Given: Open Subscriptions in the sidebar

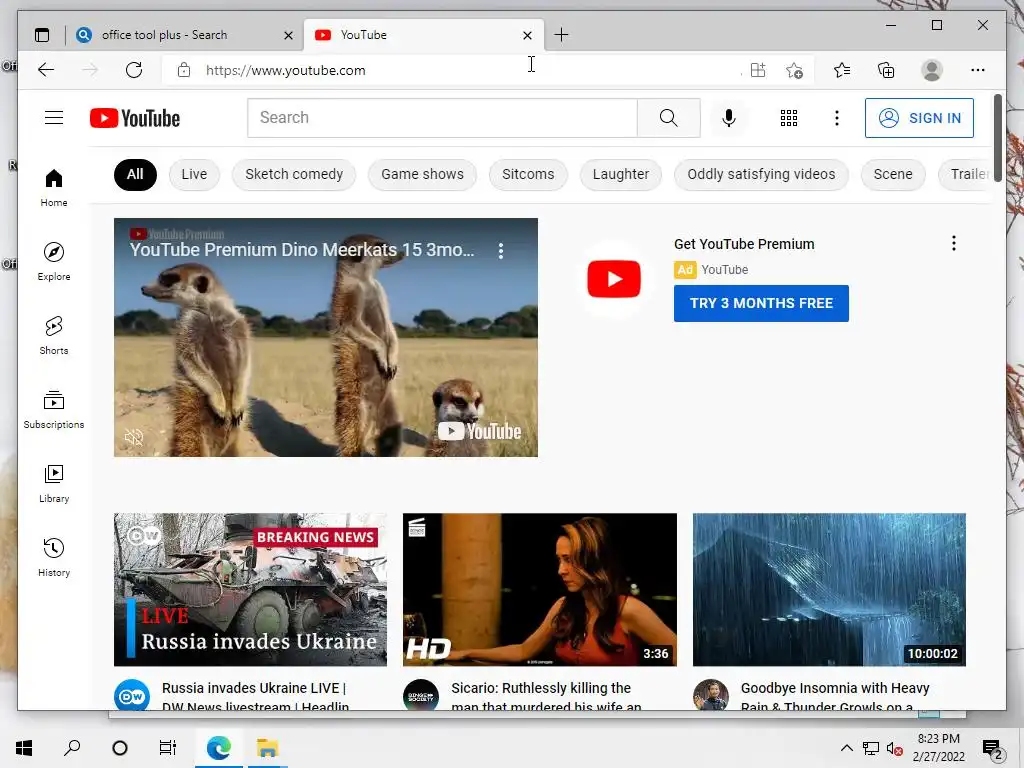Looking at the screenshot, I should (54, 409).
